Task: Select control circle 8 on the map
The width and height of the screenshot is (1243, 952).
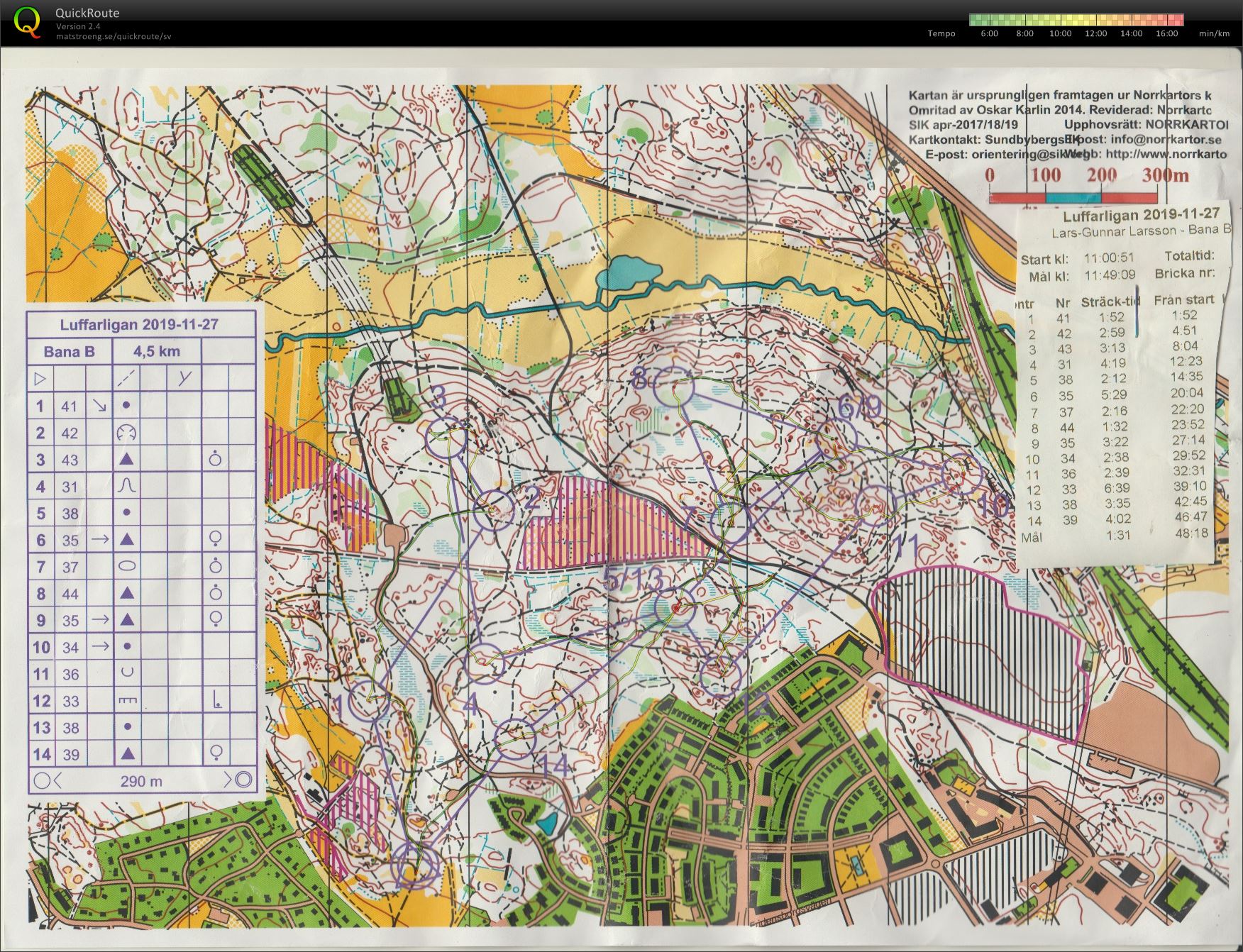Action: point(673,387)
